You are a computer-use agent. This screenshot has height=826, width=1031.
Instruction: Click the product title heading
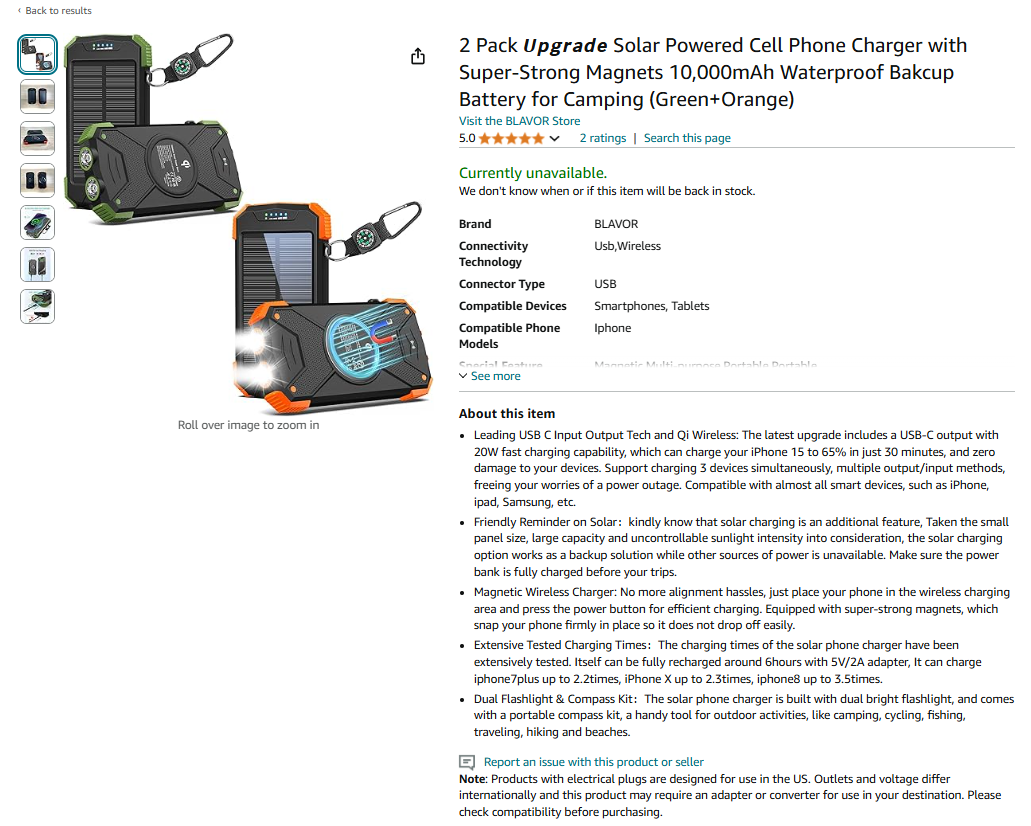(713, 72)
